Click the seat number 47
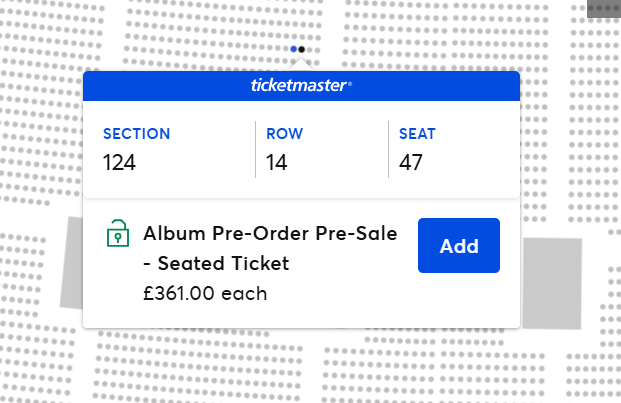Image resolution: width=621 pixels, height=403 pixels. tap(411, 162)
